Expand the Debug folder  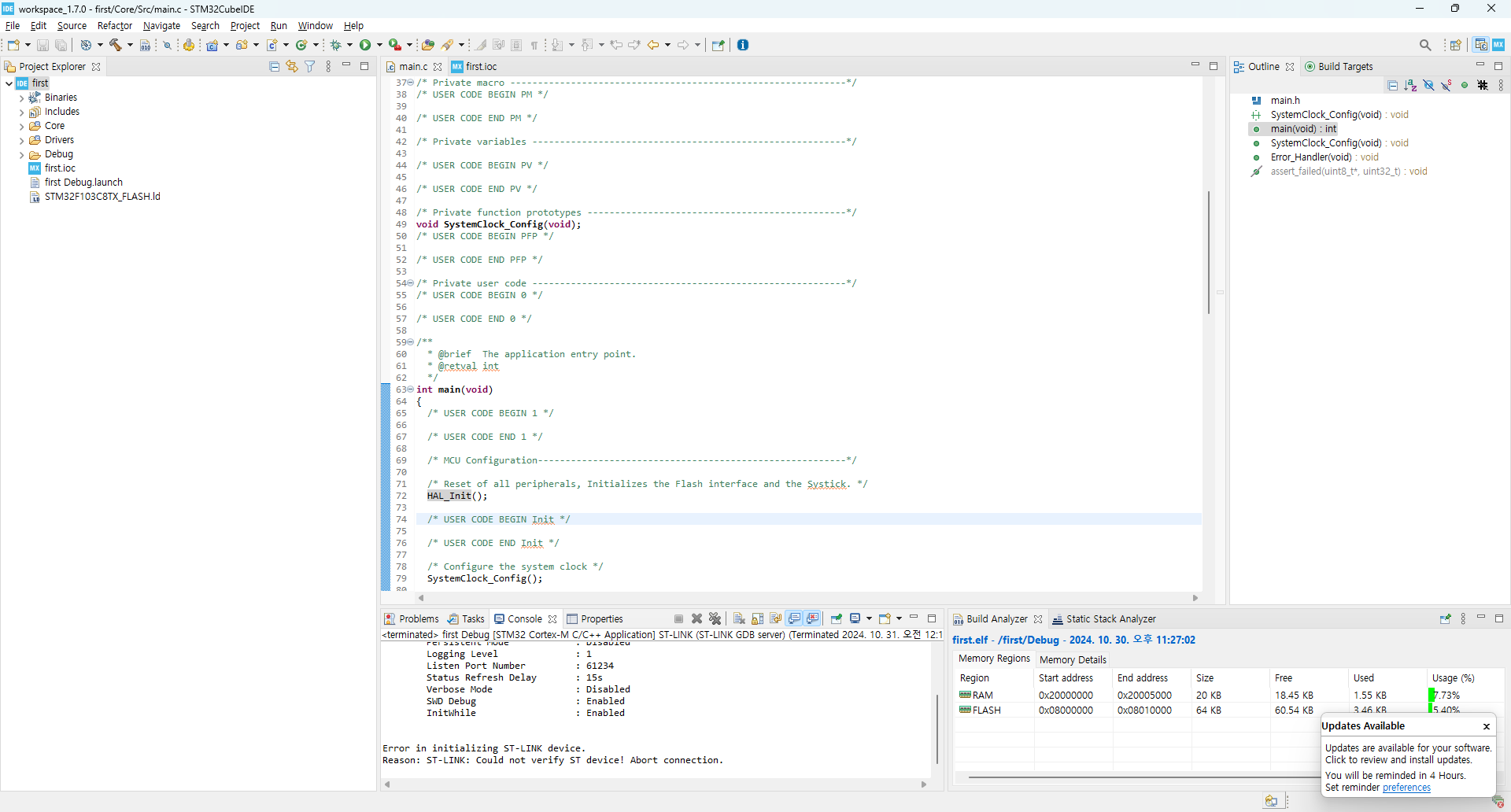(x=21, y=155)
